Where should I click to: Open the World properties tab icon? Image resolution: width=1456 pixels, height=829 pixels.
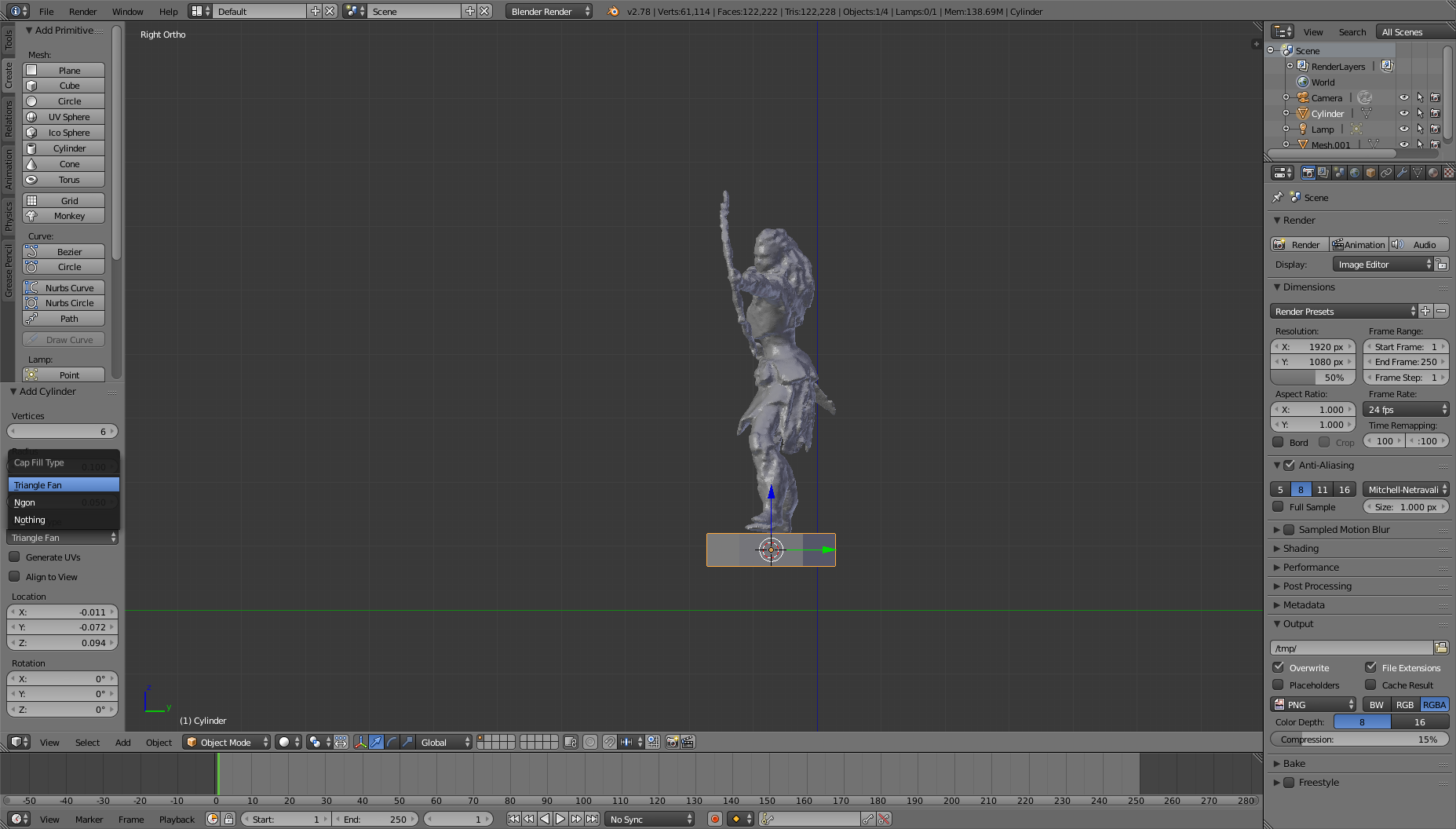[1355, 173]
